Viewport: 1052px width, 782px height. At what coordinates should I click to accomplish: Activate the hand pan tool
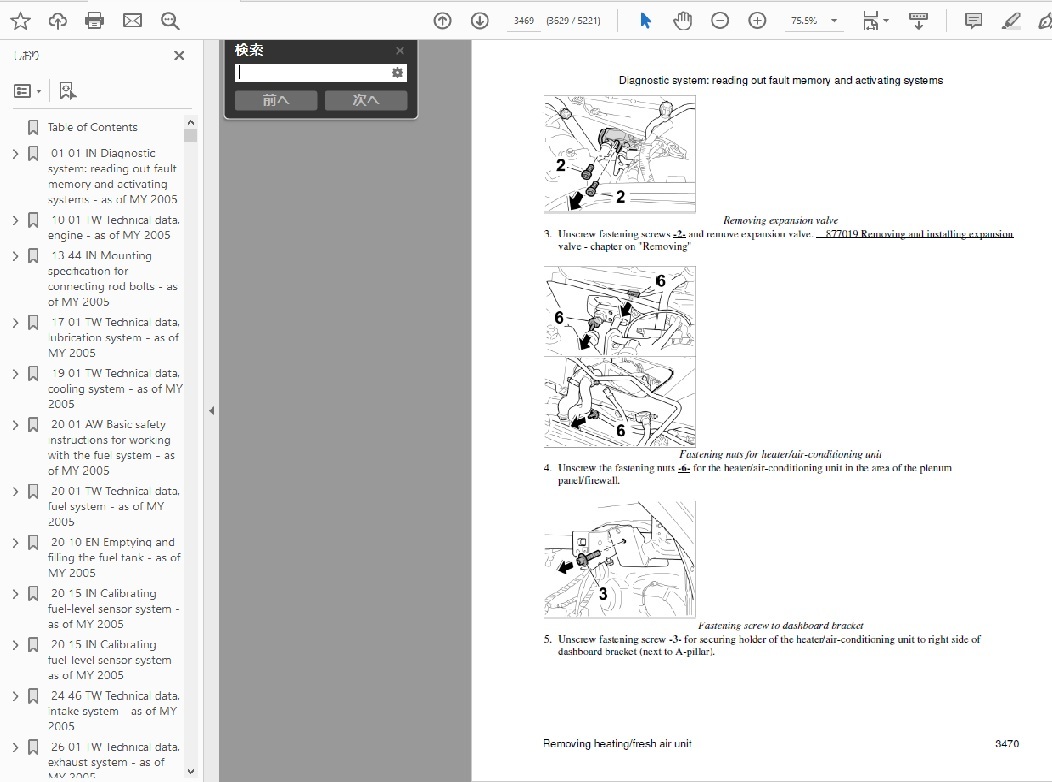pyautogui.click(x=682, y=21)
